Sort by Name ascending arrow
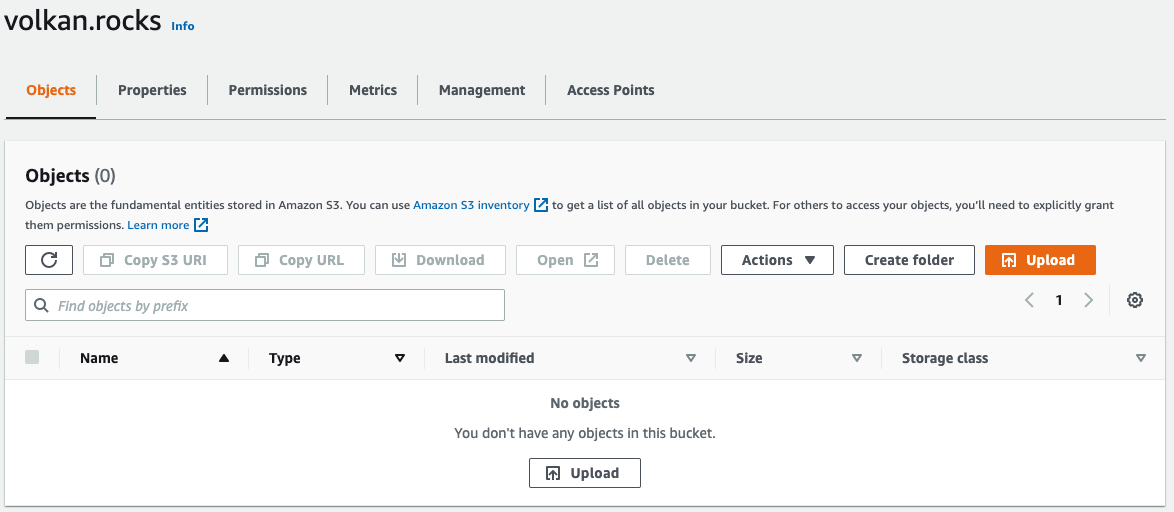This screenshot has height=512, width=1174. tap(223, 358)
